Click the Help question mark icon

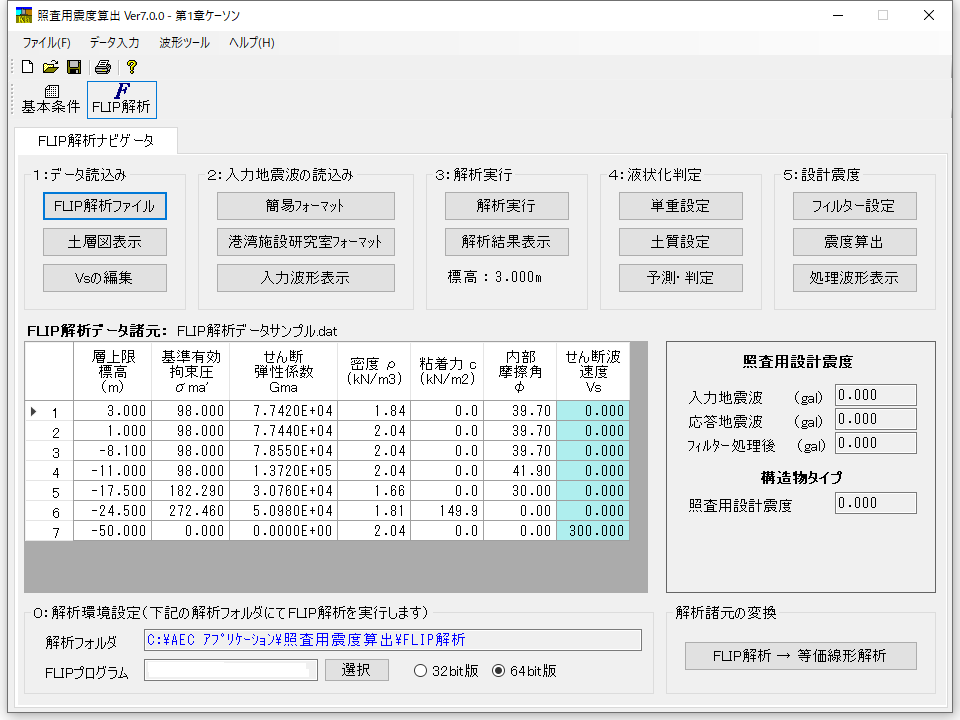coord(131,67)
